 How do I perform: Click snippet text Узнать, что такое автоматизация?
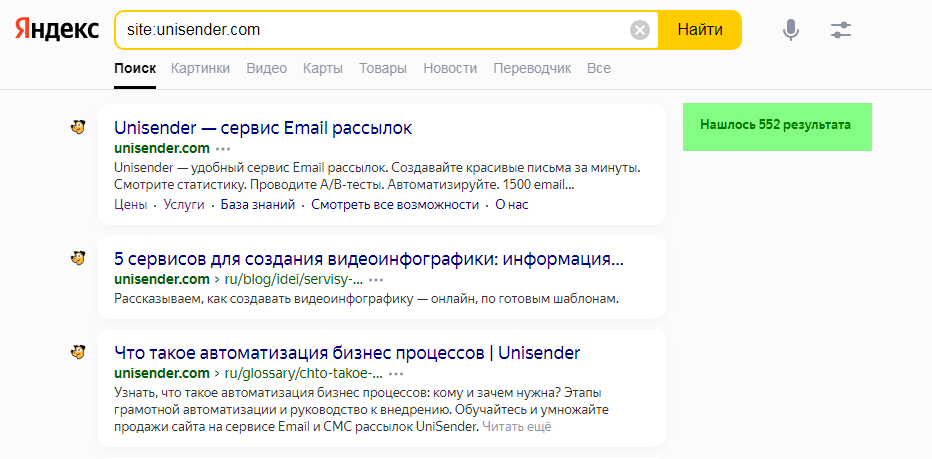click(361, 410)
